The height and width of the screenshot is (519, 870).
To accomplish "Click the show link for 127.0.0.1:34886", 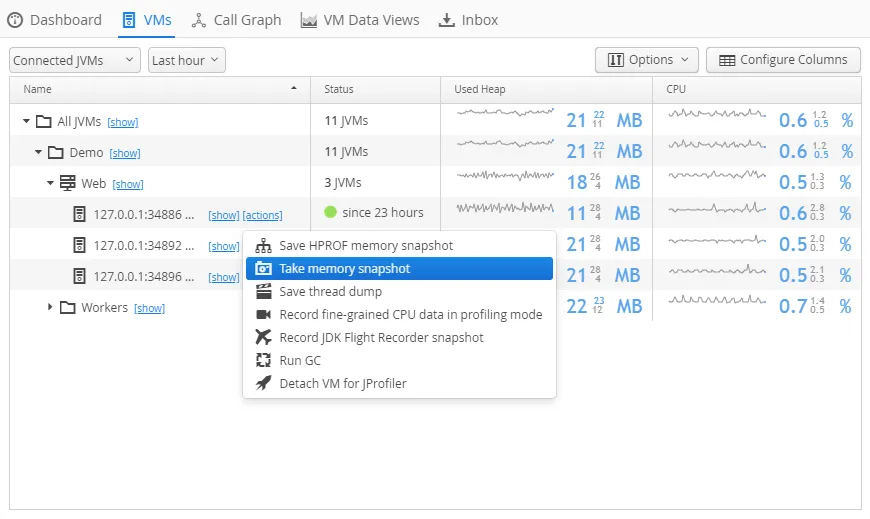I will (224, 215).
